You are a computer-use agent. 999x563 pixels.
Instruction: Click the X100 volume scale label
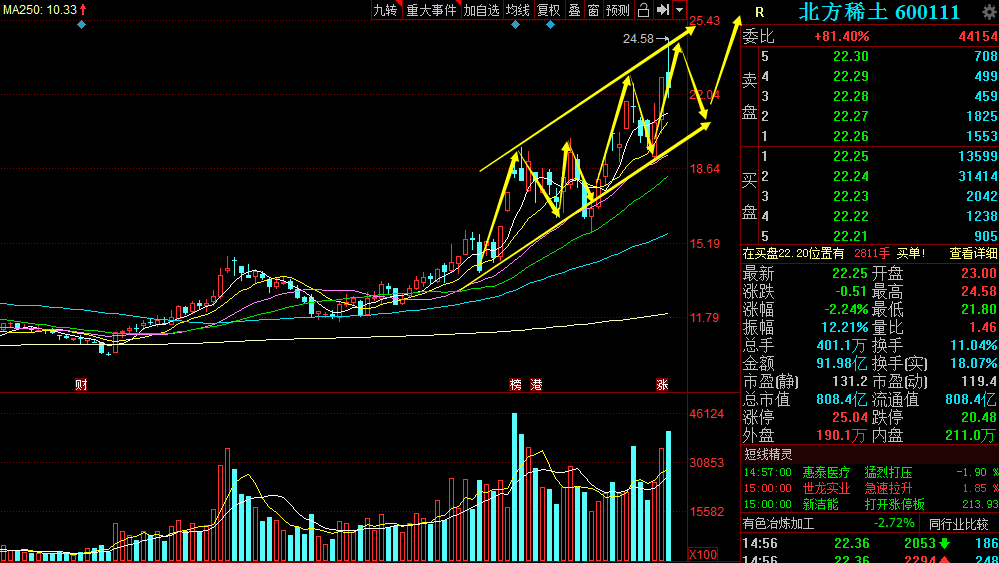(703, 553)
